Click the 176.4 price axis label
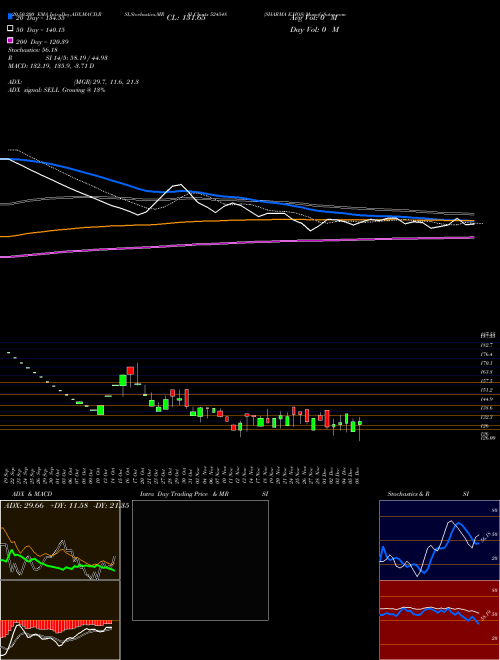 click(487, 354)
